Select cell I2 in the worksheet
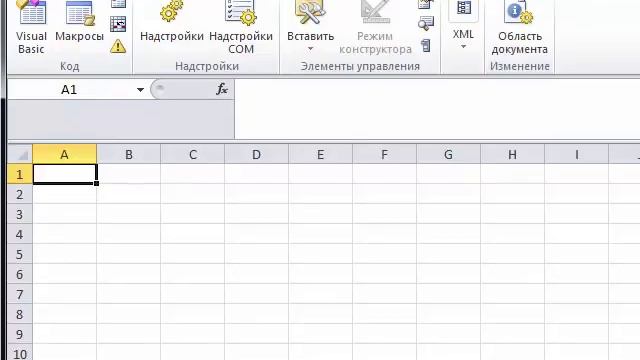 click(x=577, y=194)
